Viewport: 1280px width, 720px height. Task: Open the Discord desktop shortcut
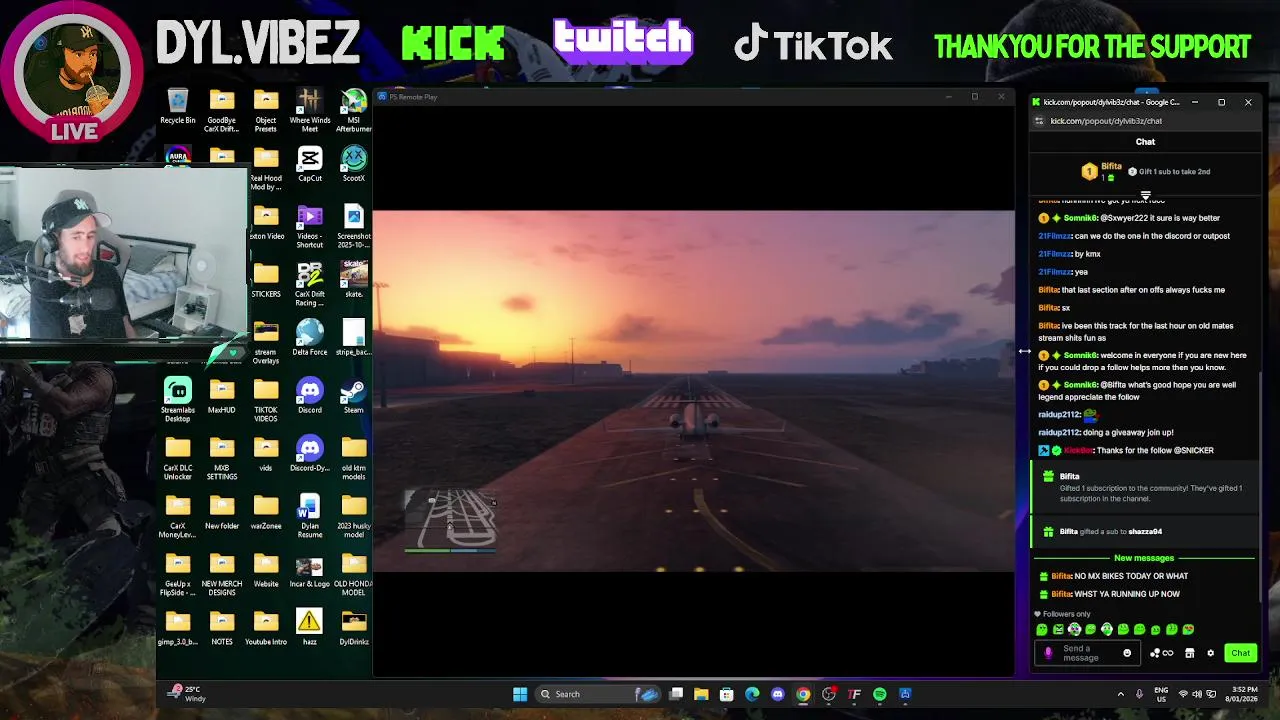(x=310, y=396)
